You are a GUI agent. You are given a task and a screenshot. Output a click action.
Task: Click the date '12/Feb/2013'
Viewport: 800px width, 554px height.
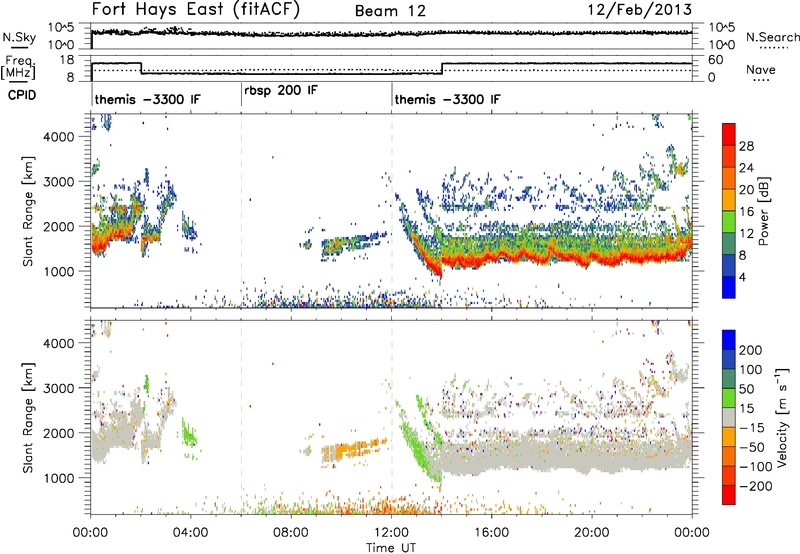(640, 9)
